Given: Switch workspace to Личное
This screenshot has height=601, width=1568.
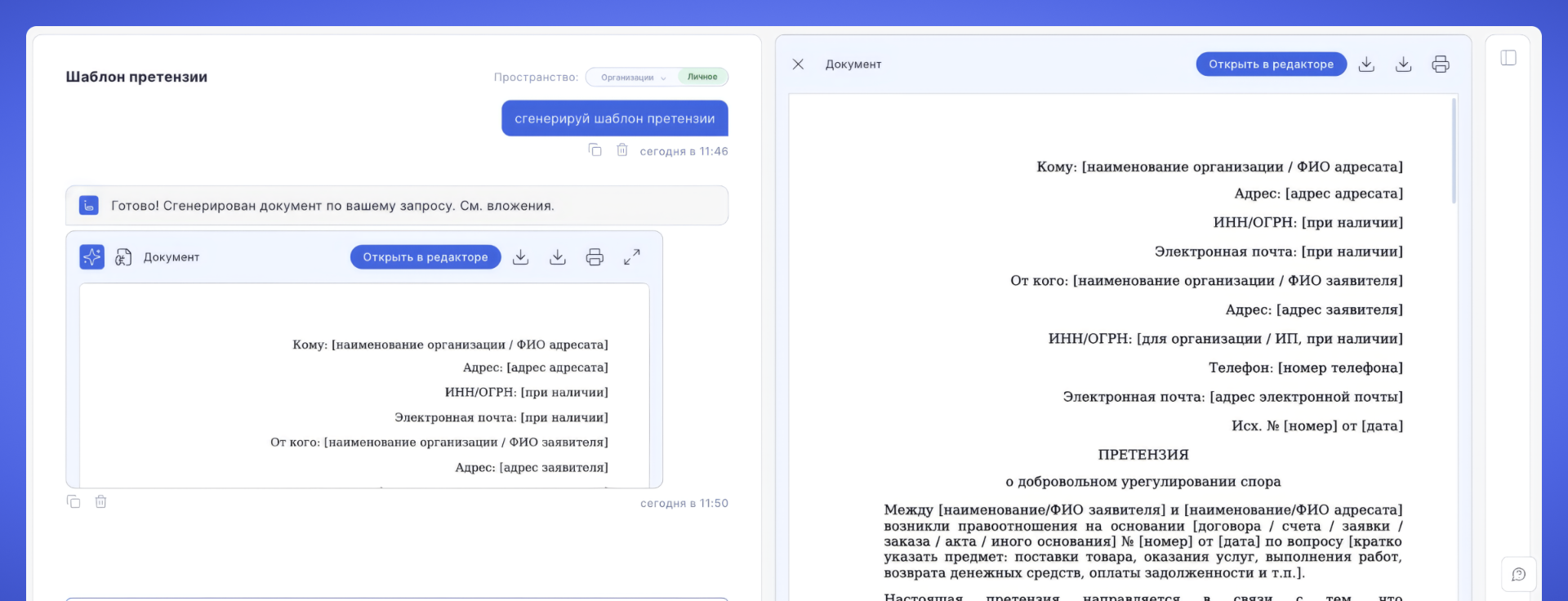Looking at the screenshot, I should 702,77.
